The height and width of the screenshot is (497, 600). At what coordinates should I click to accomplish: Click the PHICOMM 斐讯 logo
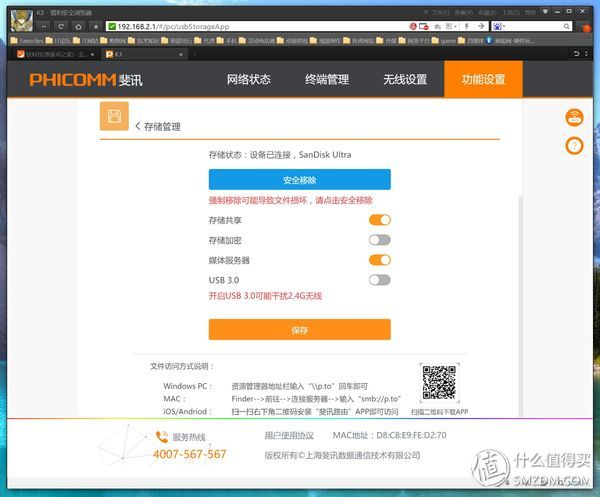coord(86,80)
